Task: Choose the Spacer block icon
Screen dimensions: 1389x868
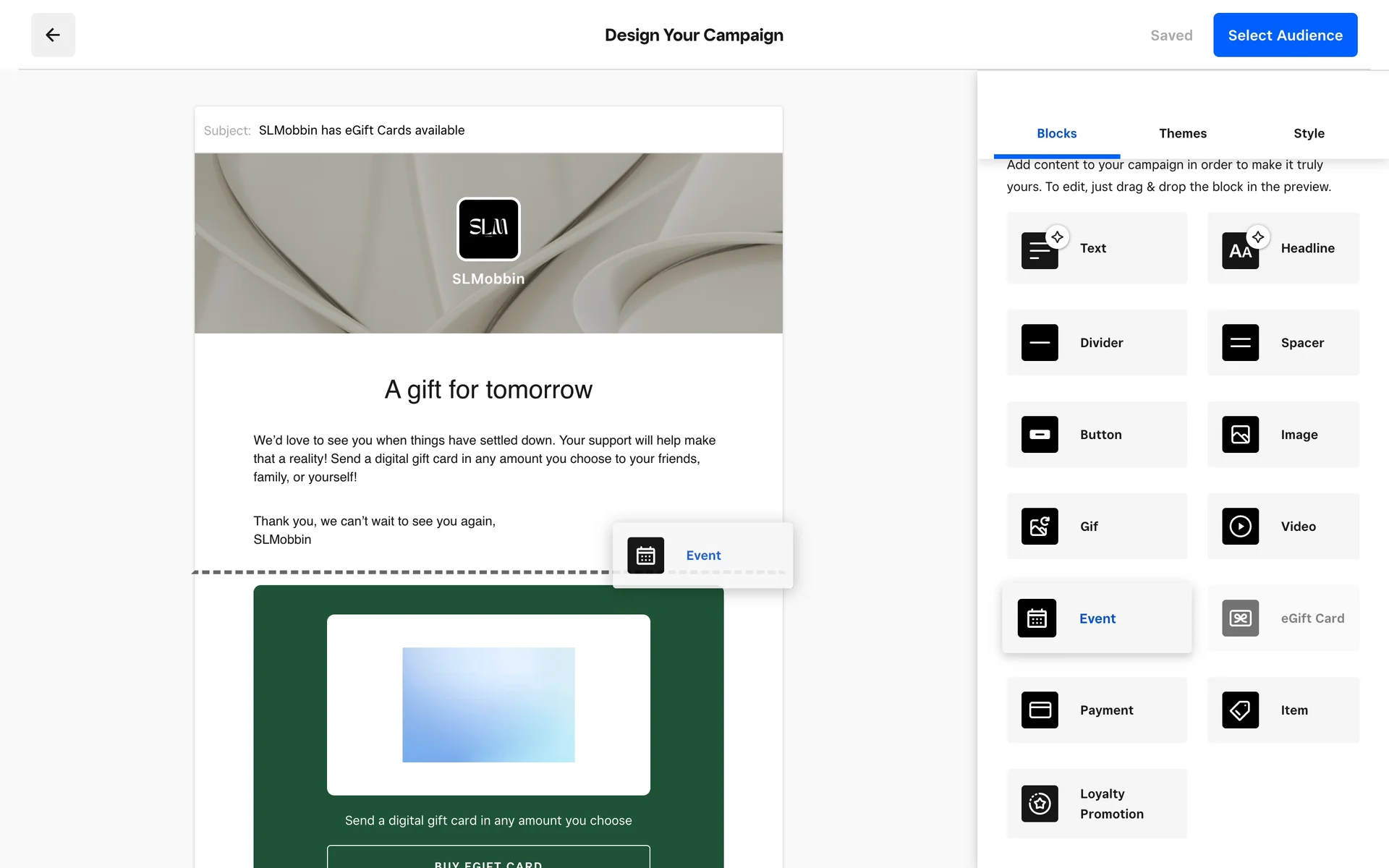Action: click(x=1240, y=343)
